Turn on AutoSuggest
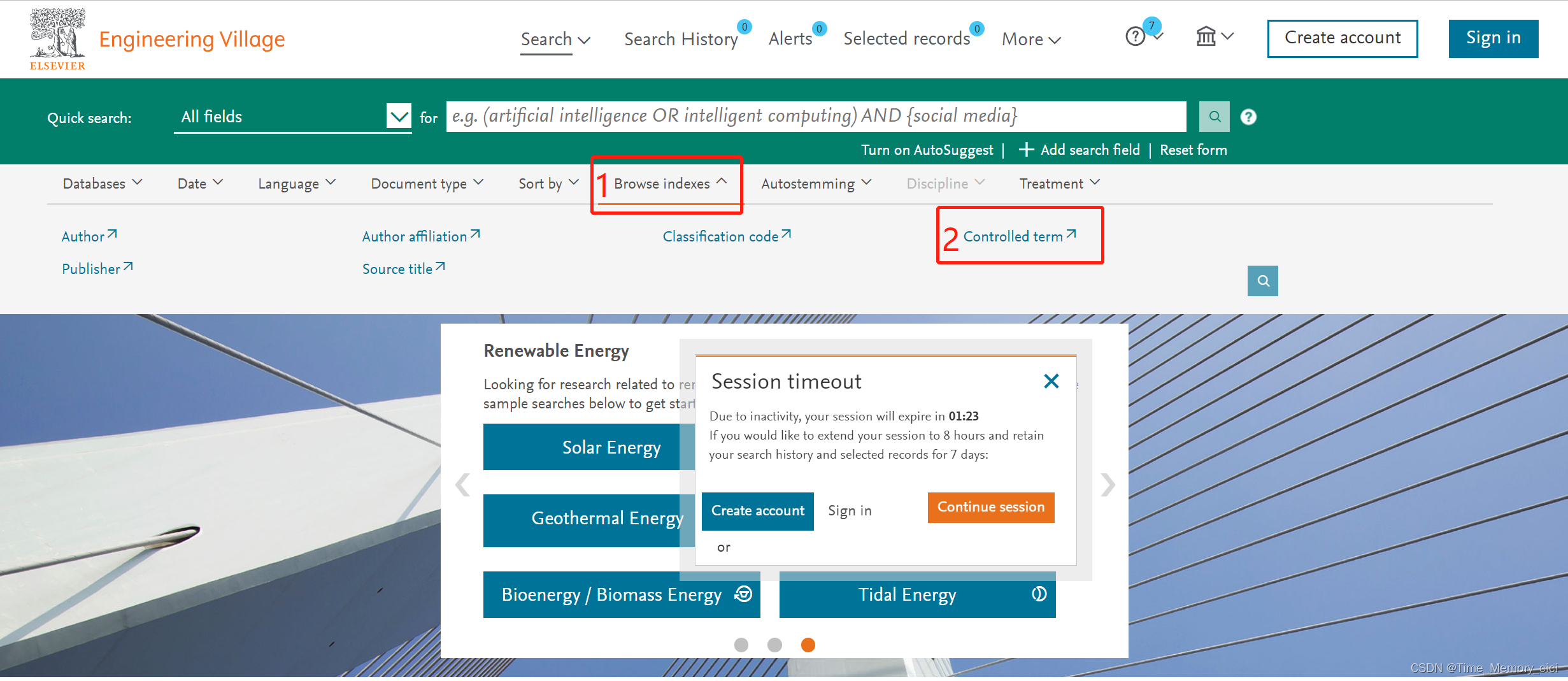Image resolution: width=1568 pixels, height=681 pixels. point(927,150)
